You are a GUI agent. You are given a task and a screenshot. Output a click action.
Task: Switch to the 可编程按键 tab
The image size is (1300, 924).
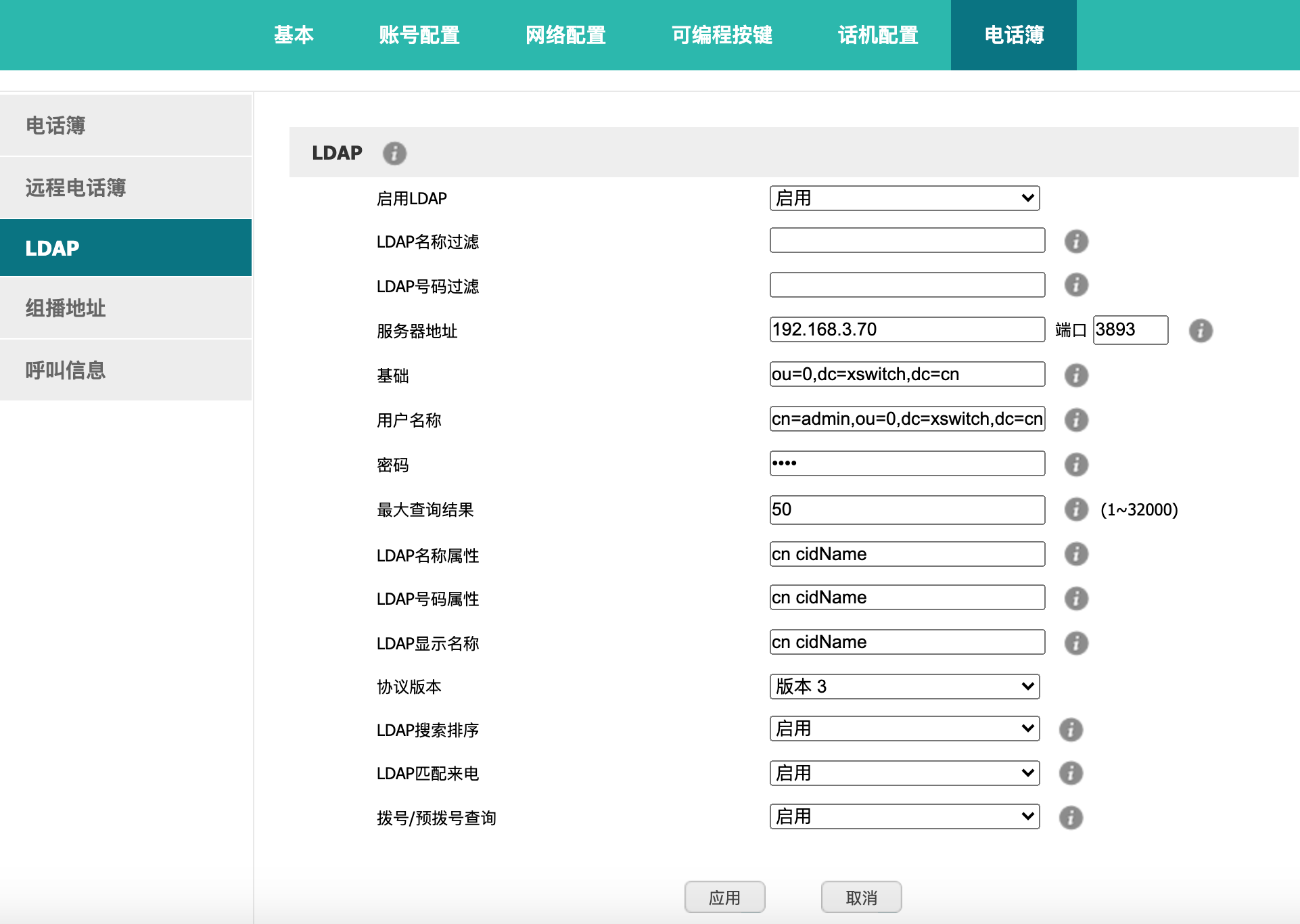[x=722, y=35]
